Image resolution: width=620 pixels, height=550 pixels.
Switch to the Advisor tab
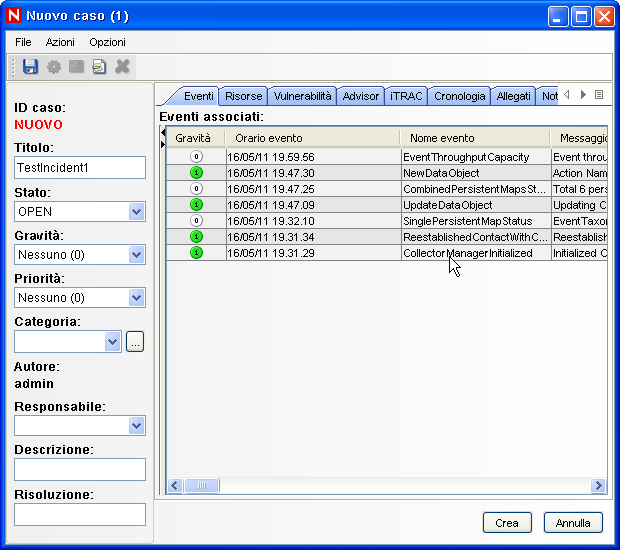[361, 96]
